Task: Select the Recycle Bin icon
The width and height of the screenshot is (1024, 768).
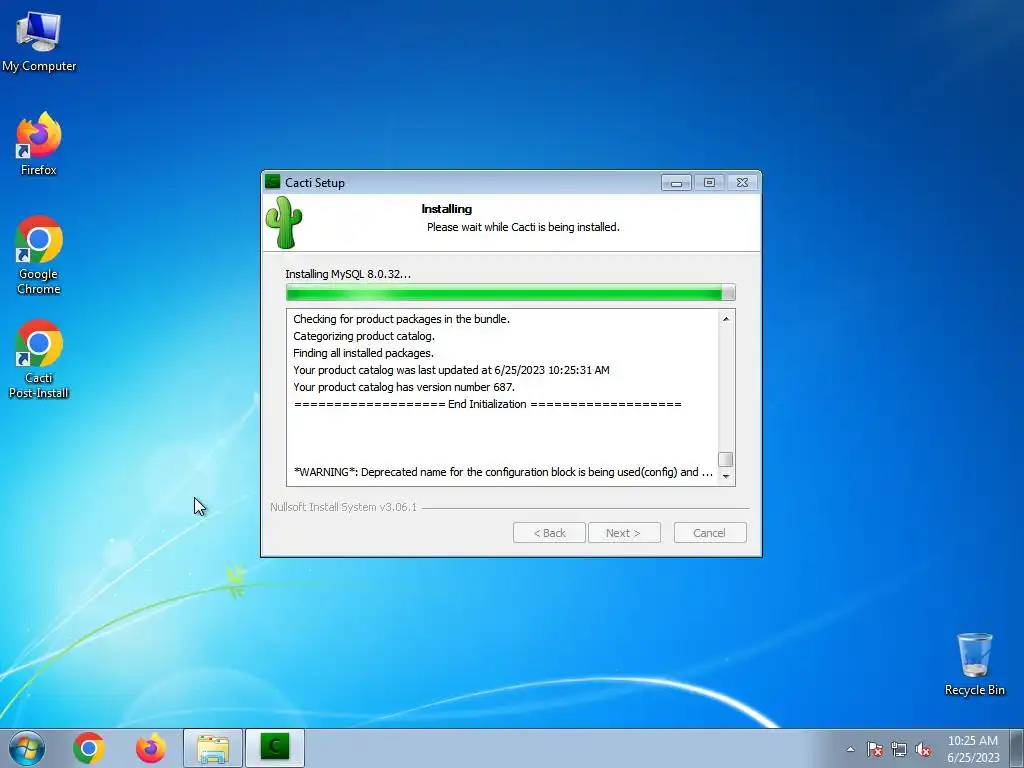Action: click(974, 664)
